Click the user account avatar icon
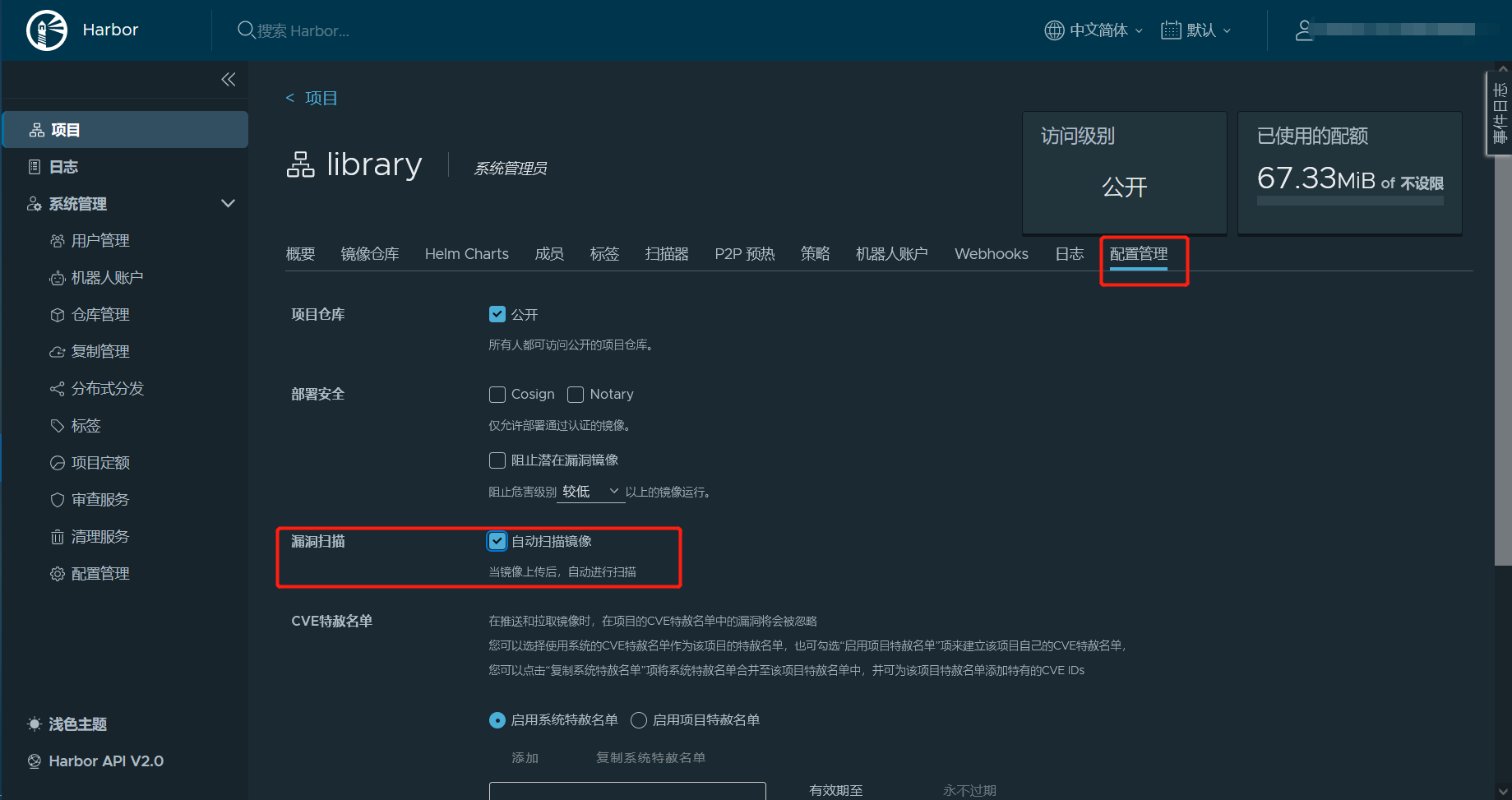This screenshot has width=1512, height=800. pyautogui.click(x=1304, y=30)
